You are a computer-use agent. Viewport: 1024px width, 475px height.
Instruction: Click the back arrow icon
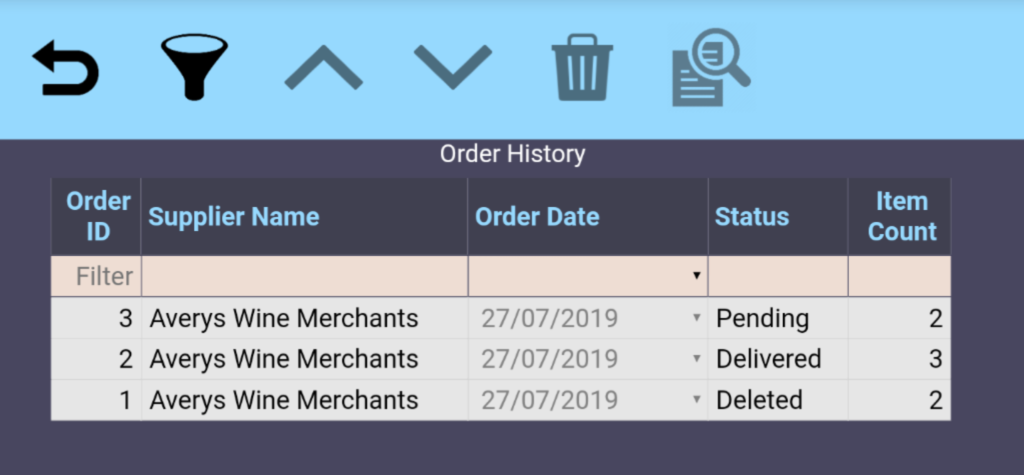click(66, 70)
